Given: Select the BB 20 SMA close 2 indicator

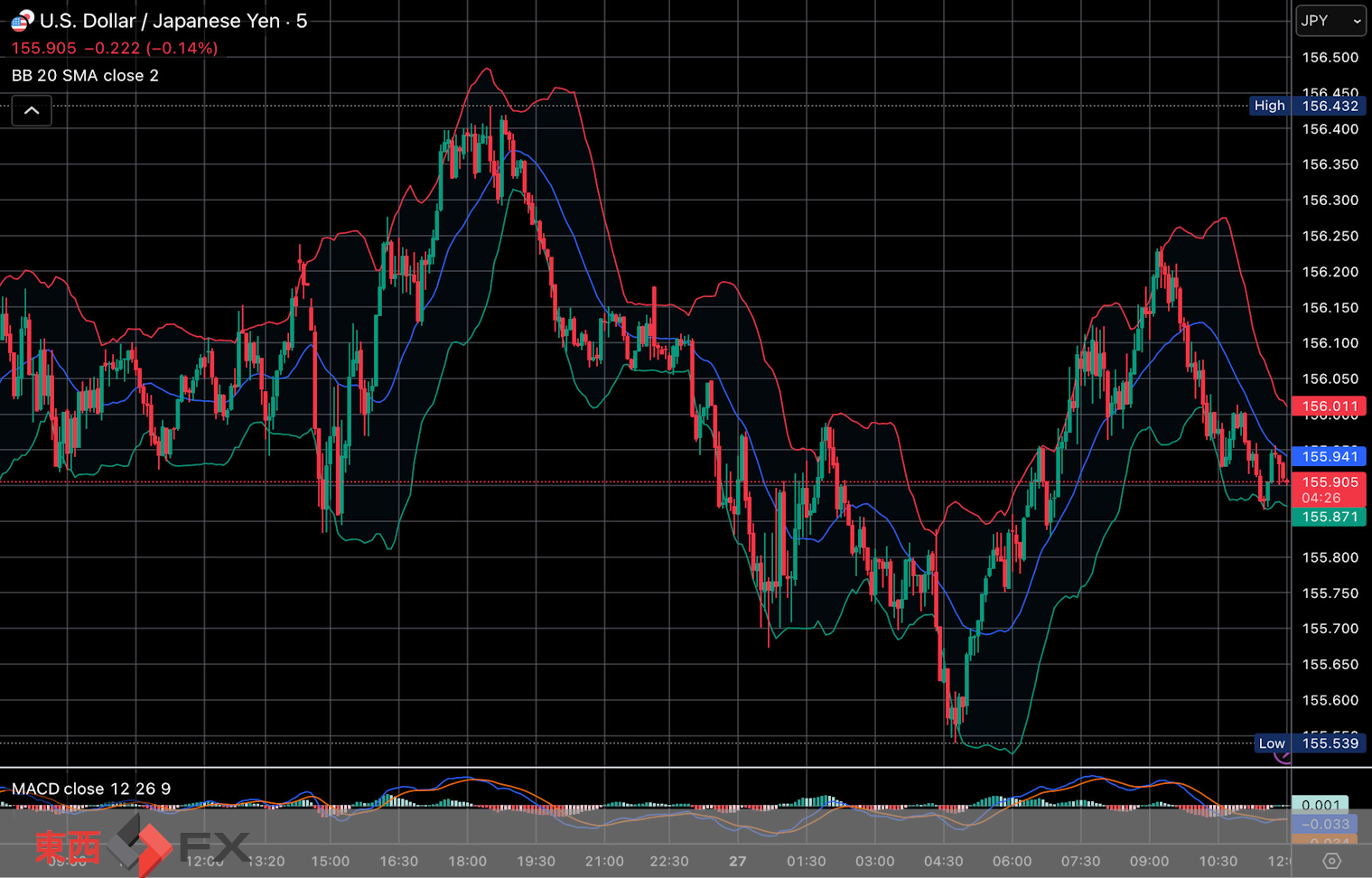Looking at the screenshot, I should click(x=85, y=76).
